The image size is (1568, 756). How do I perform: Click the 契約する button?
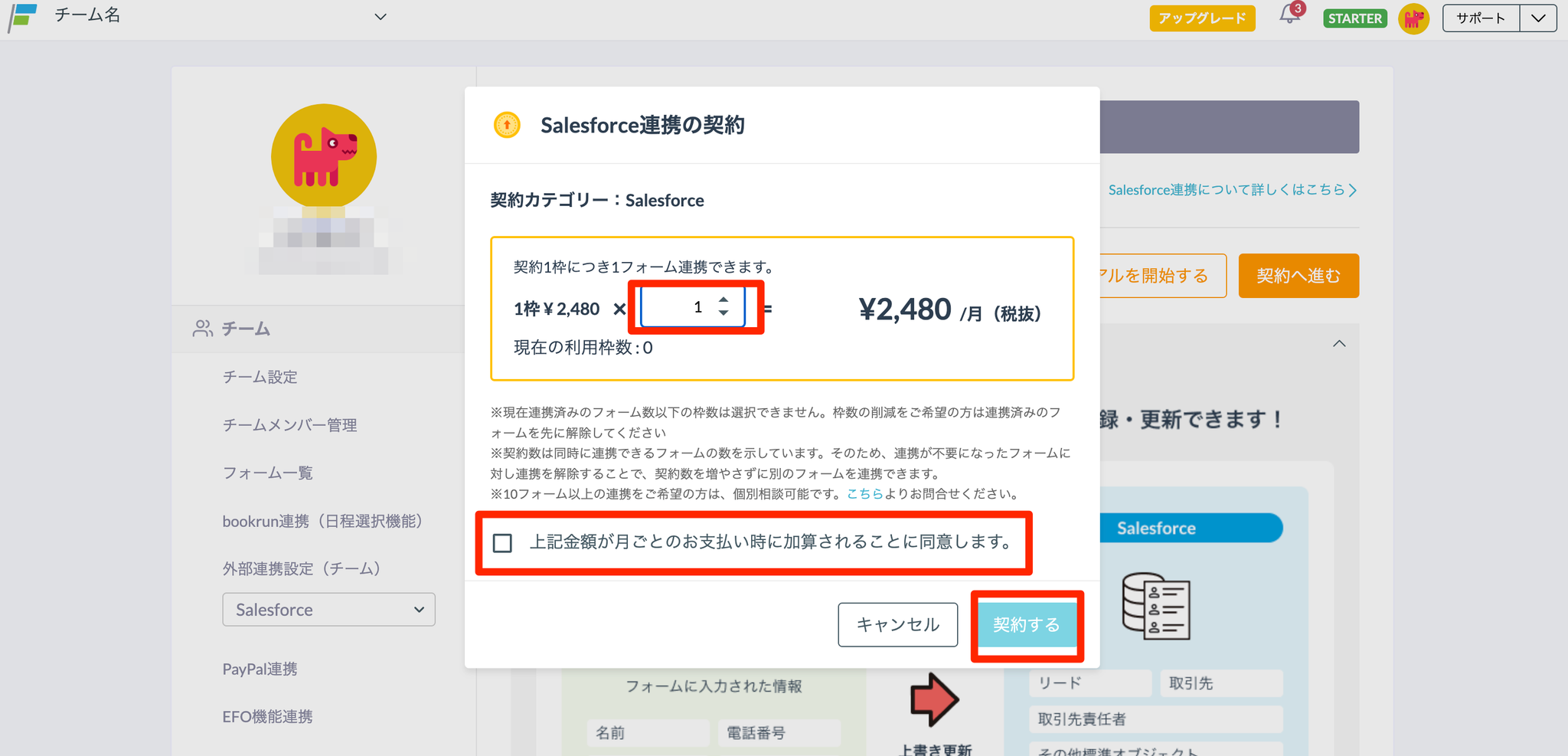[x=1026, y=625]
